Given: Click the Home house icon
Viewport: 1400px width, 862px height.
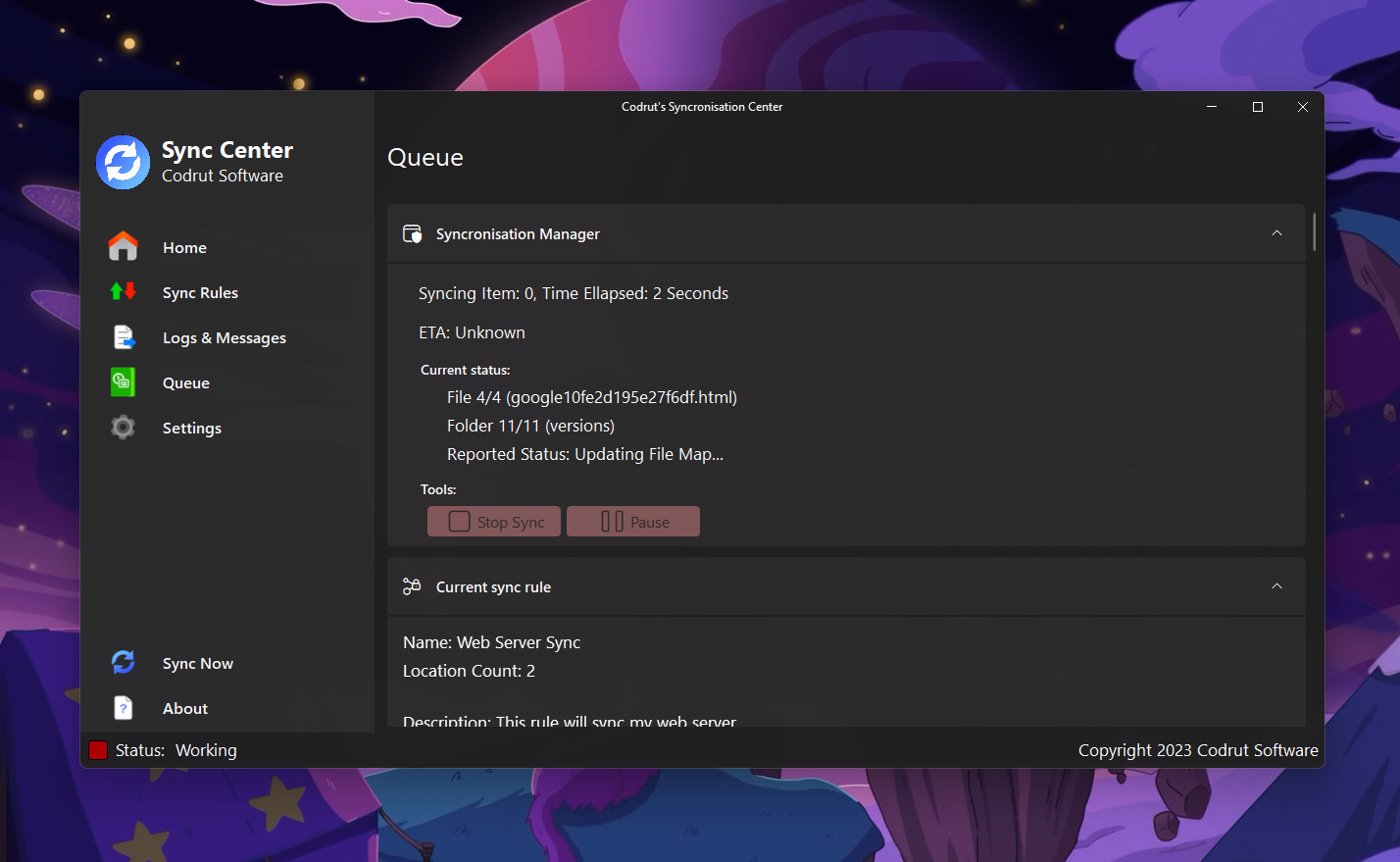Looking at the screenshot, I should click(124, 247).
